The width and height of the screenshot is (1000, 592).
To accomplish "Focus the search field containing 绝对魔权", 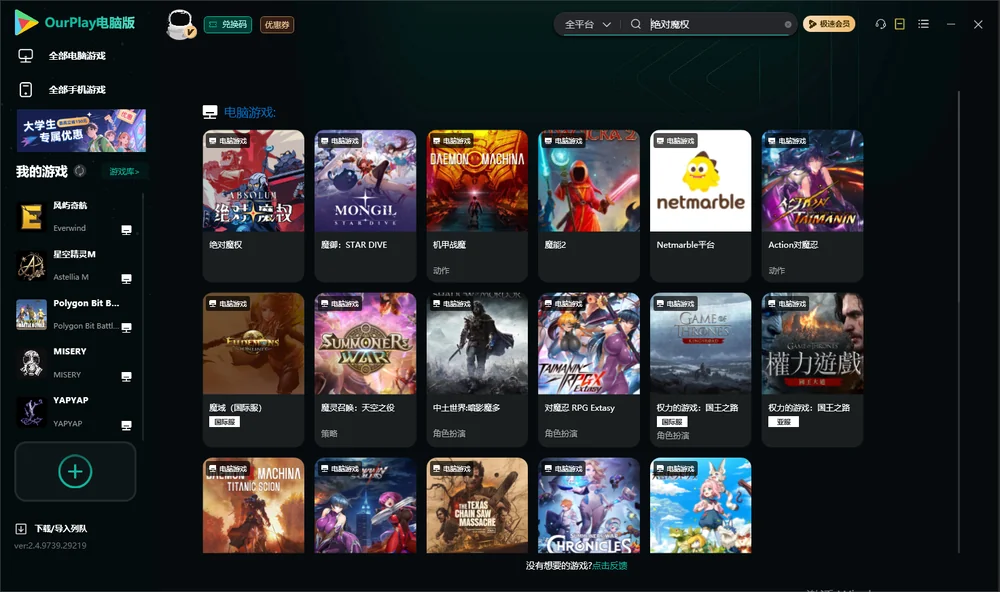I will coord(716,24).
